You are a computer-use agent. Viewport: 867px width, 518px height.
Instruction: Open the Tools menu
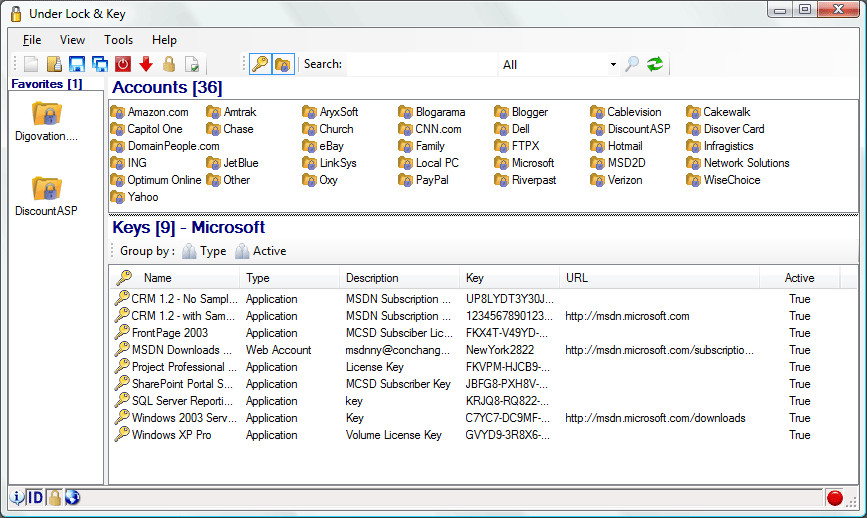[118, 40]
